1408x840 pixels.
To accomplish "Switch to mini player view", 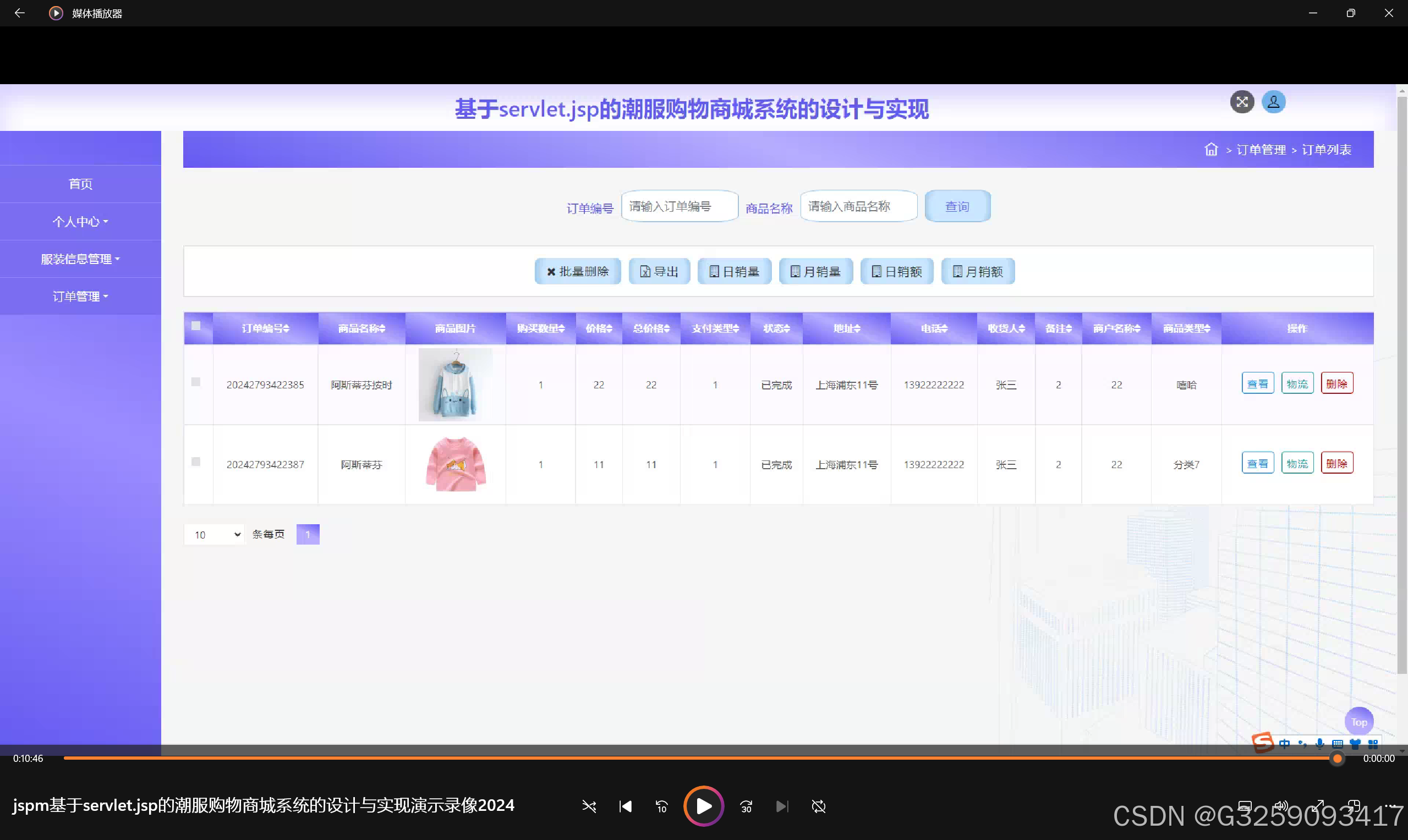I will 1354,805.
